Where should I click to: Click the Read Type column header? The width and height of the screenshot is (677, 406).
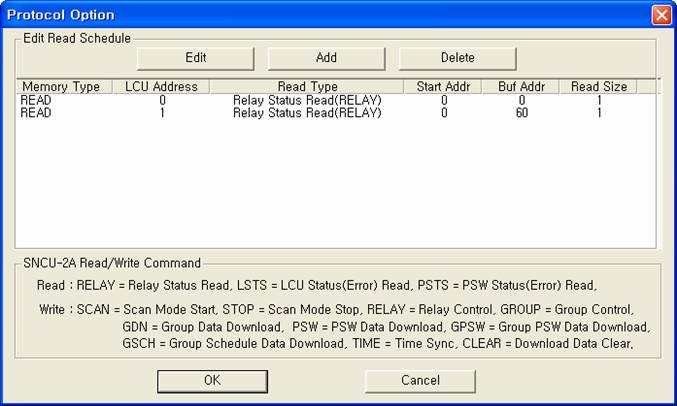coord(307,87)
